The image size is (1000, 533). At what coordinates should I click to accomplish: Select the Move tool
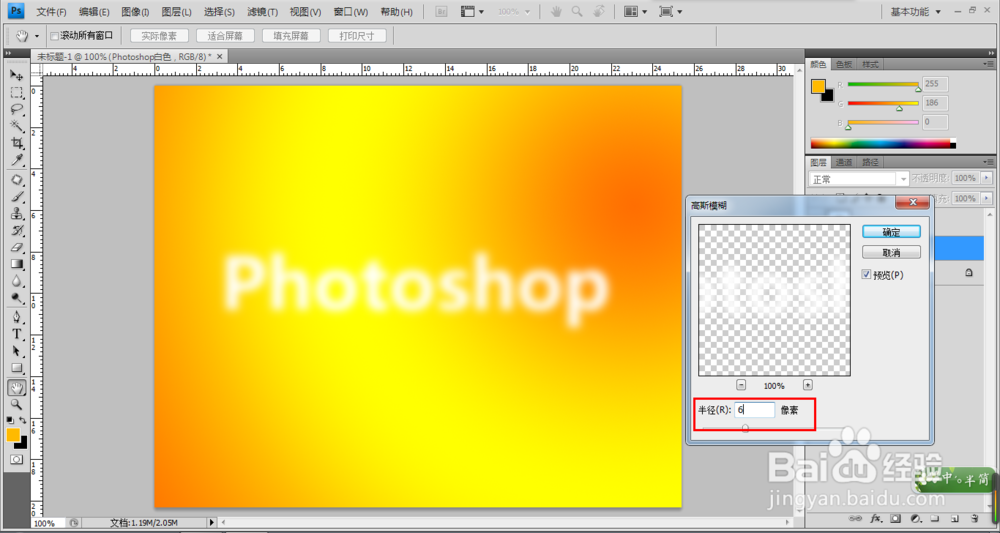[x=17, y=76]
